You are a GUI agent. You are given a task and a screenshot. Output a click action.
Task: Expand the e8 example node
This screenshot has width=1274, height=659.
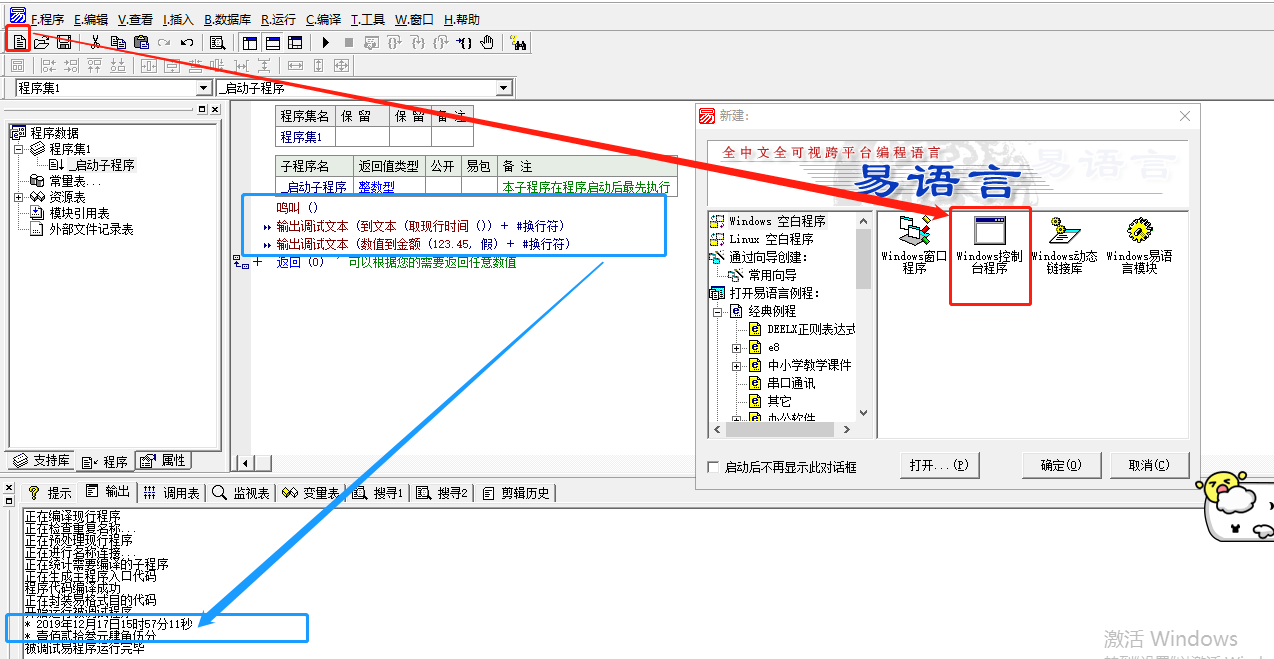pos(736,347)
